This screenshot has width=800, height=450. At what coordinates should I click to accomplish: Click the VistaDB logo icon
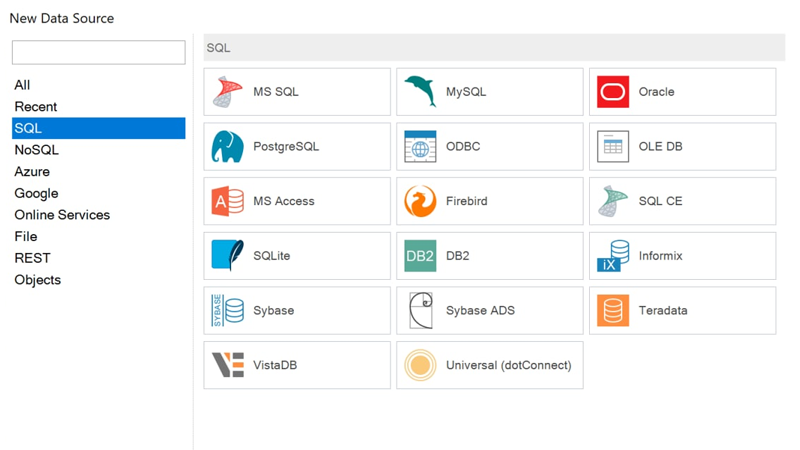point(228,365)
